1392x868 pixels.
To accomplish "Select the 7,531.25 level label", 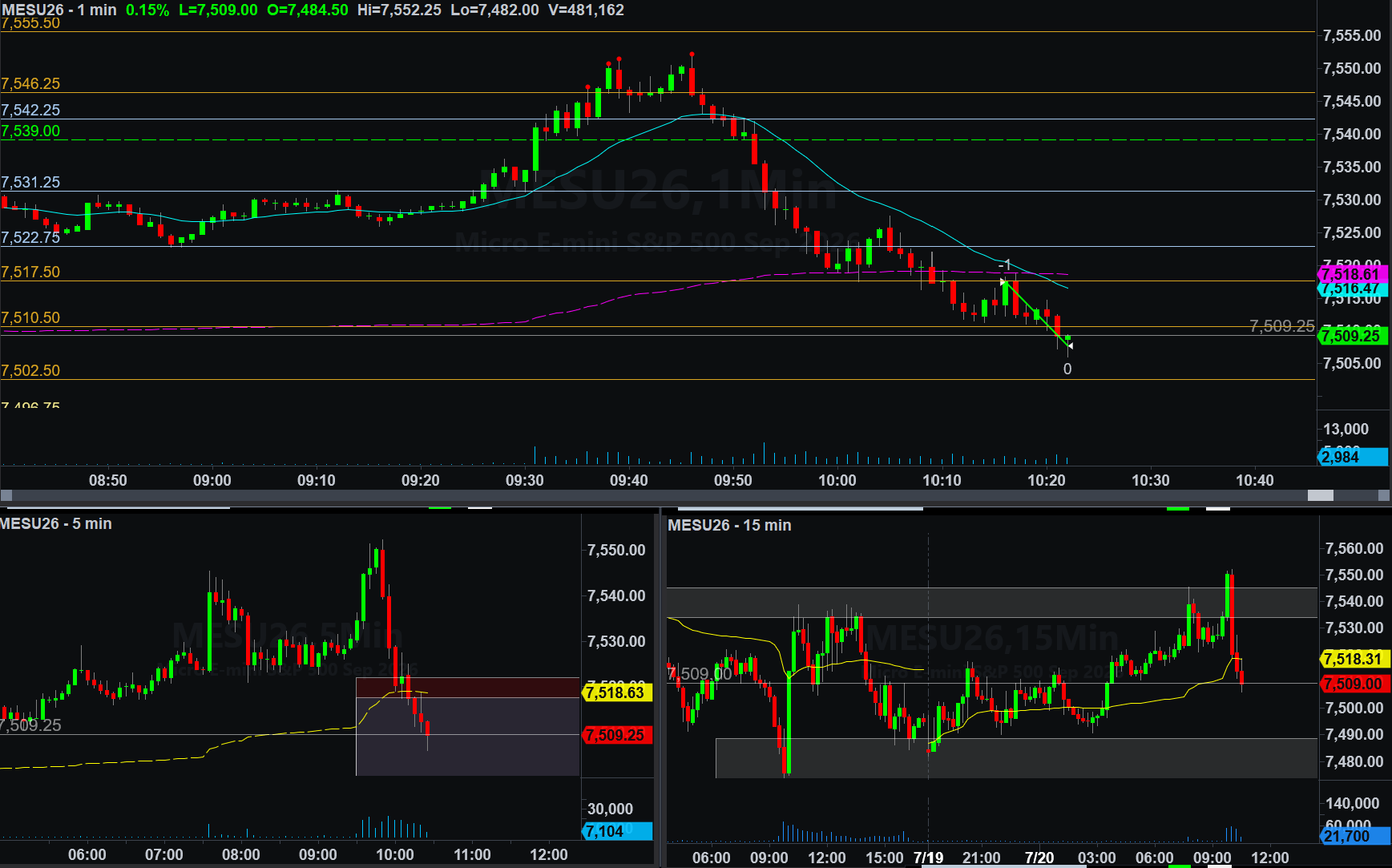I will (x=30, y=182).
